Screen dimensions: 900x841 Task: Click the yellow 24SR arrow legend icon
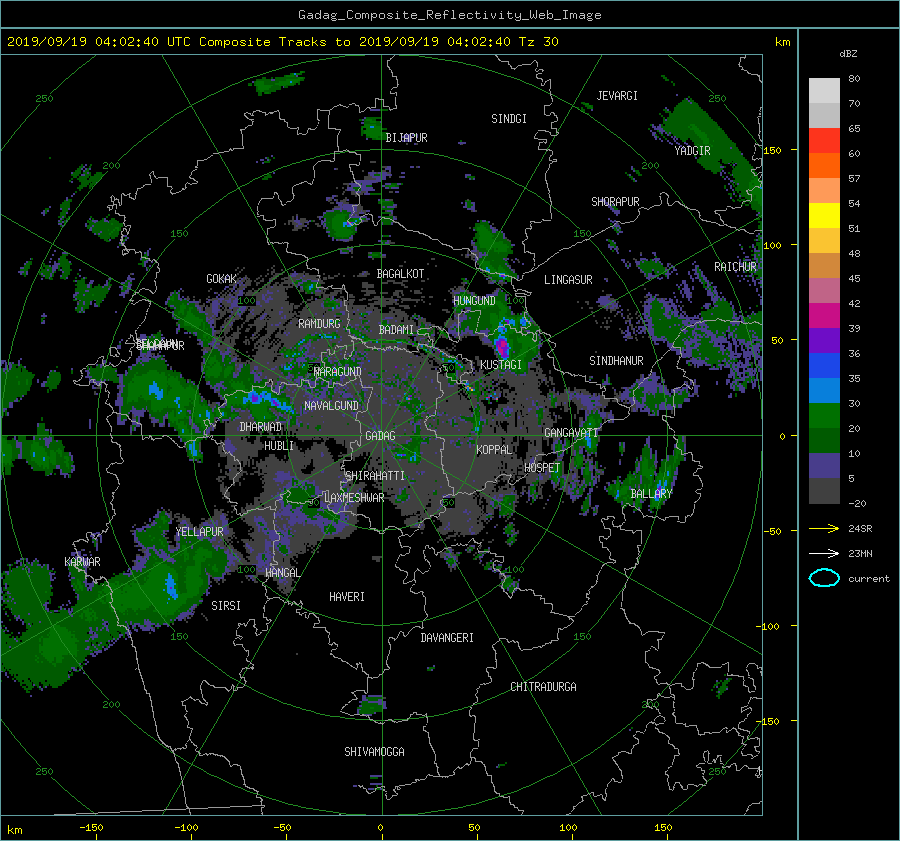point(824,528)
